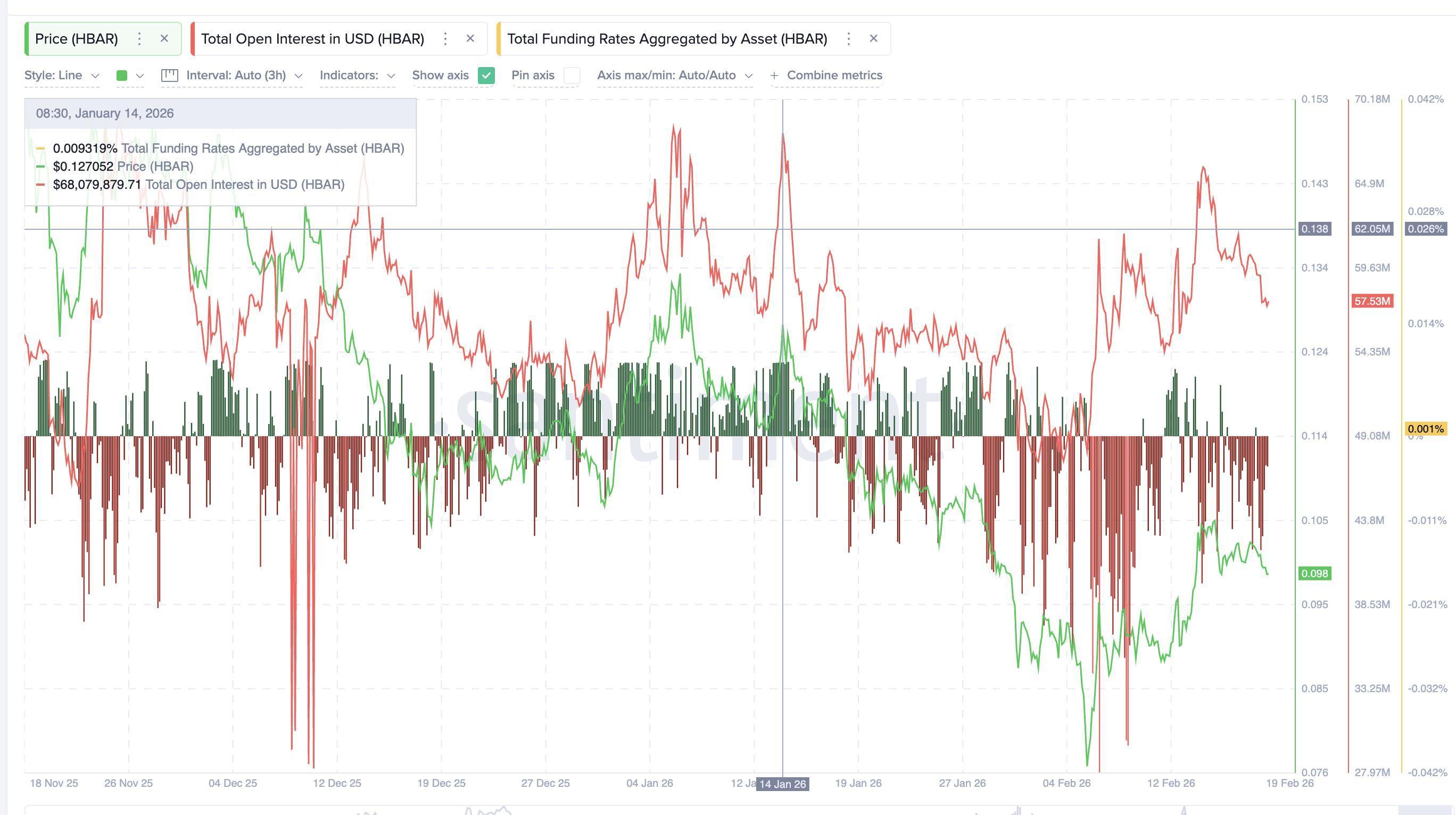Remove the Price (HBAR) metric chip

click(x=164, y=38)
